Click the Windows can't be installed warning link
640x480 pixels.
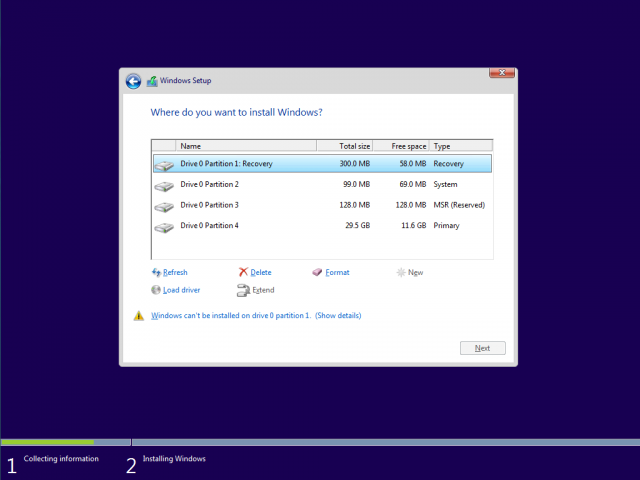click(x=230, y=316)
